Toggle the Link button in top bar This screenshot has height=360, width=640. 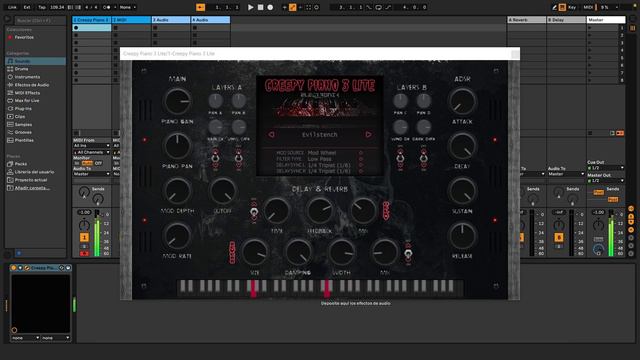(12, 7)
